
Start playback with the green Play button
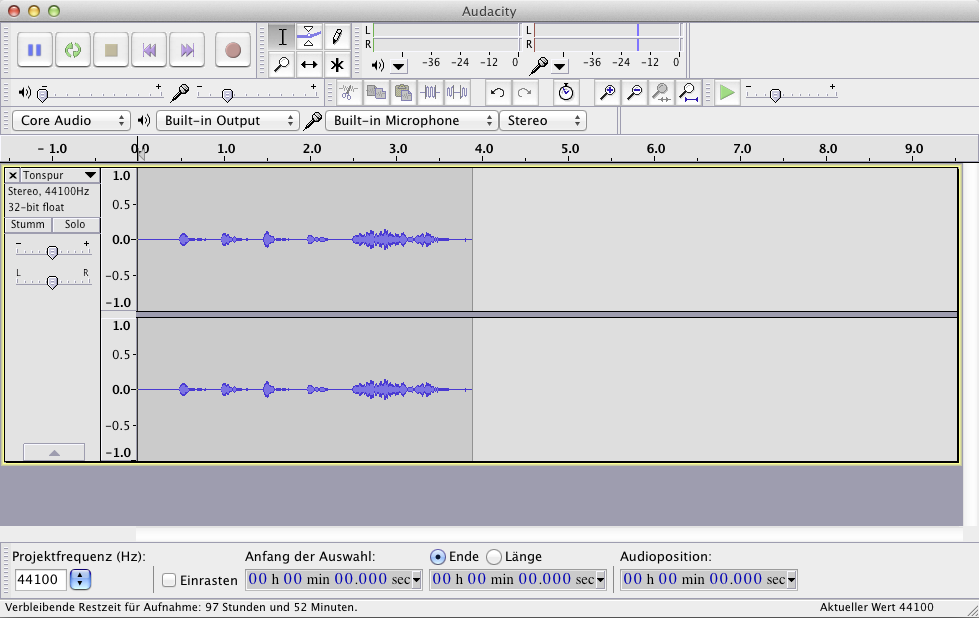(x=72, y=50)
